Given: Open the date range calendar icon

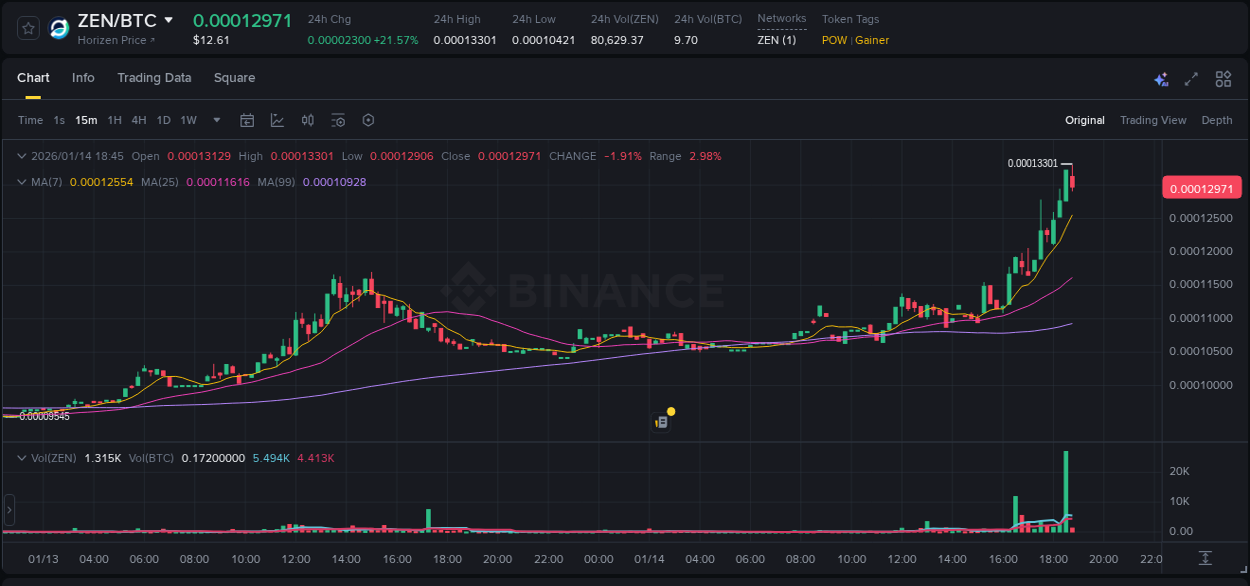Looking at the screenshot, I should pyautogui.click(x=247, y=120).
